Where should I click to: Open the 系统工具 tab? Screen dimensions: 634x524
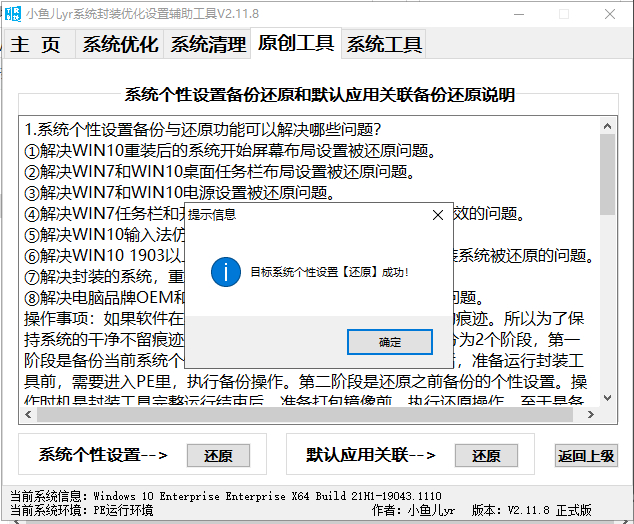(384, 44)
